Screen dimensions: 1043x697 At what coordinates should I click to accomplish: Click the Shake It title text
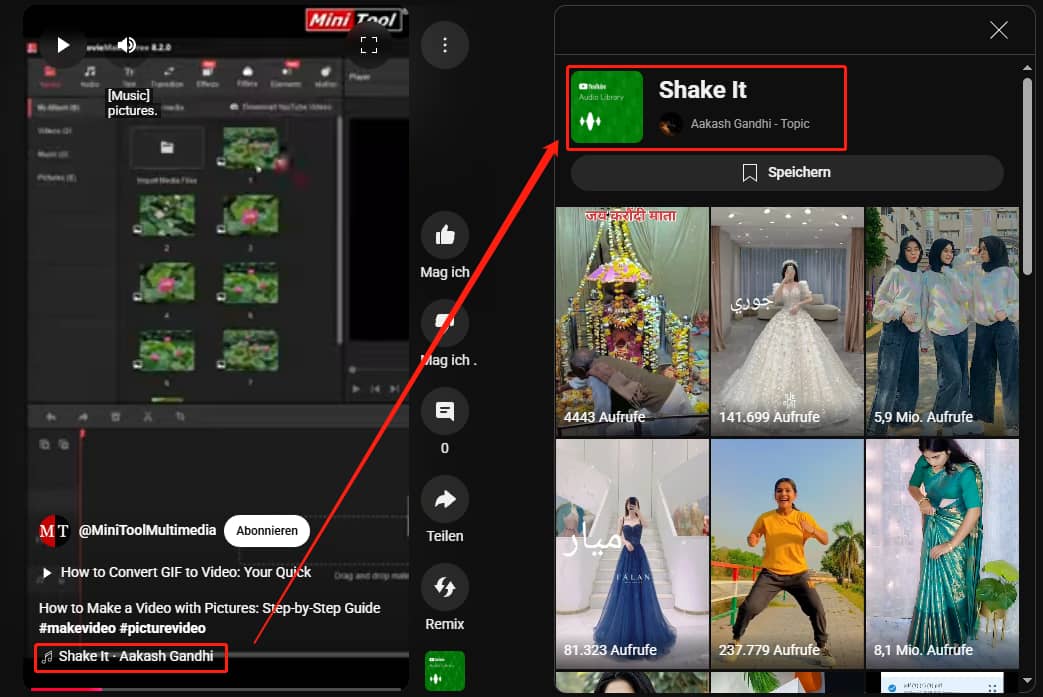pyautogui.click(x=702, y=90)
